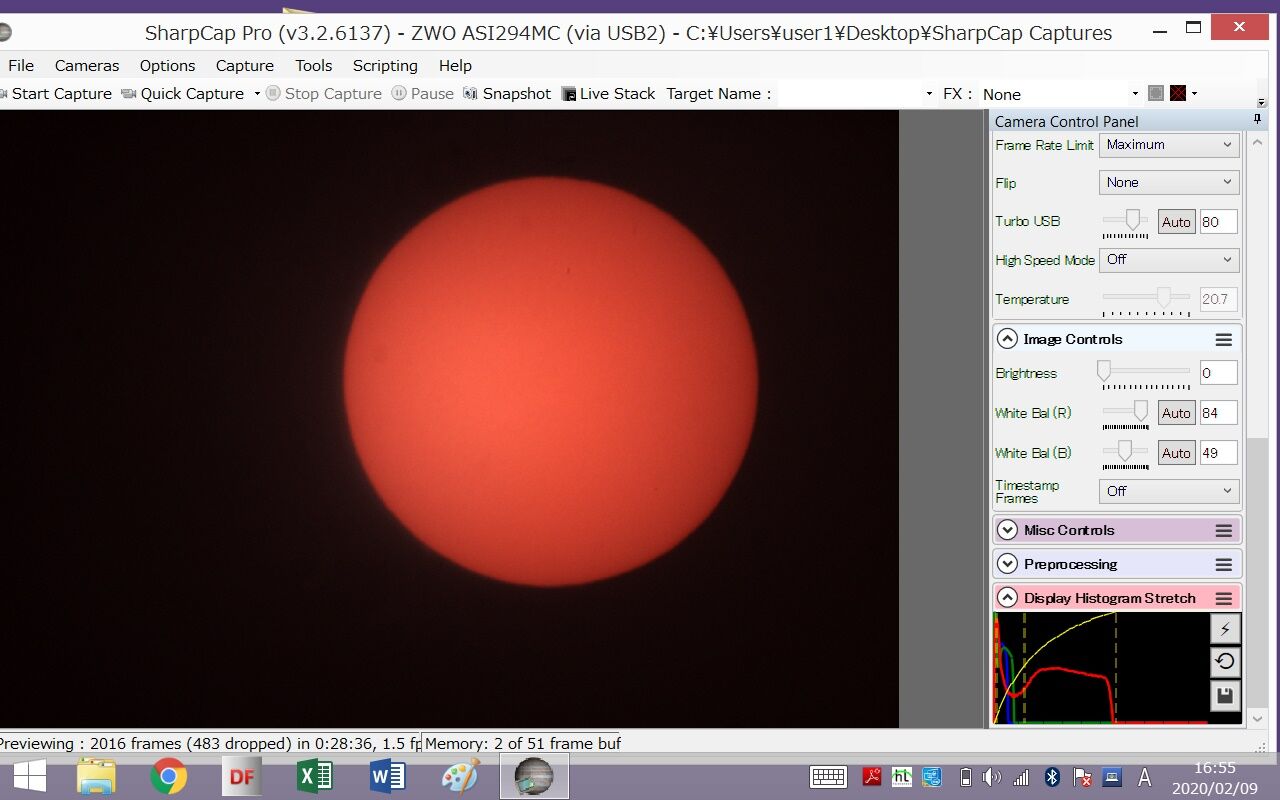Click the Adobe Acrobat tray icon
Screen dimensions: 1280x800
click(x=872, y=777)
